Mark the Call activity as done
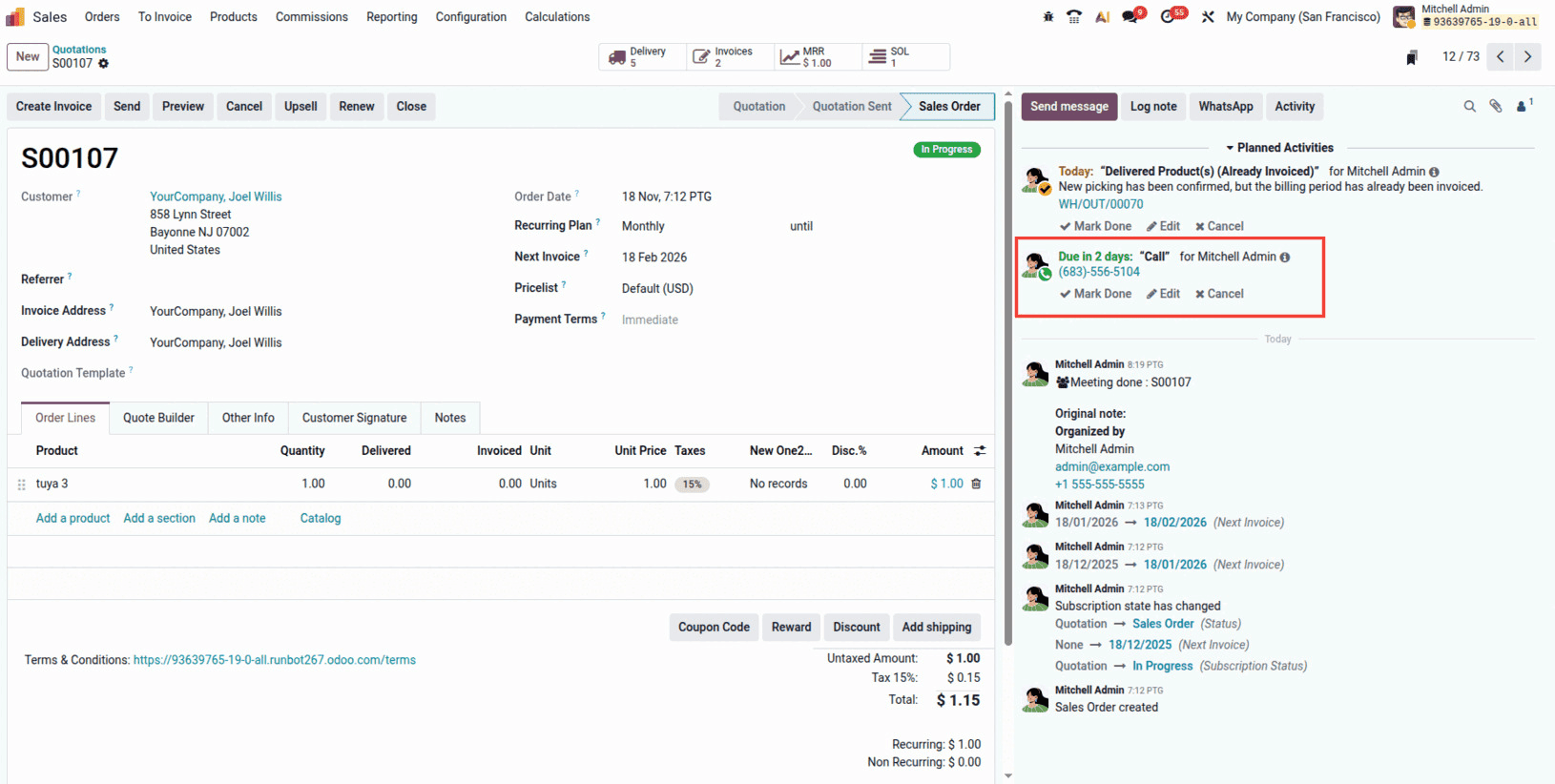The width and height of the screenshot is (1555, 784). point(1095,294)
